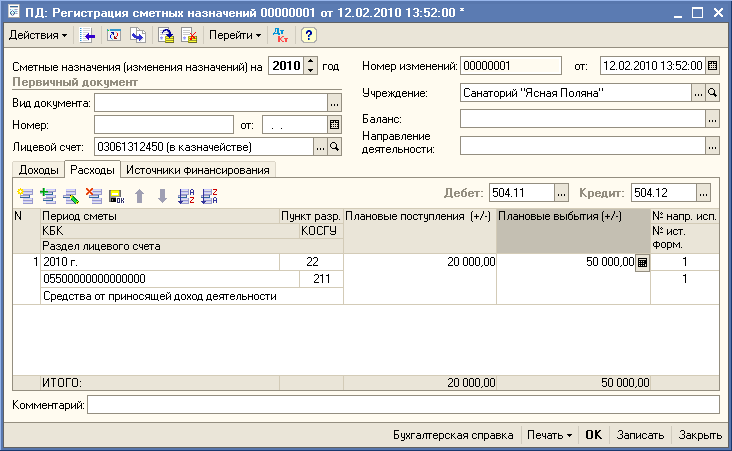Delete the current table row
The width and height of the screenshot is (732, 451).
point(94,195)
